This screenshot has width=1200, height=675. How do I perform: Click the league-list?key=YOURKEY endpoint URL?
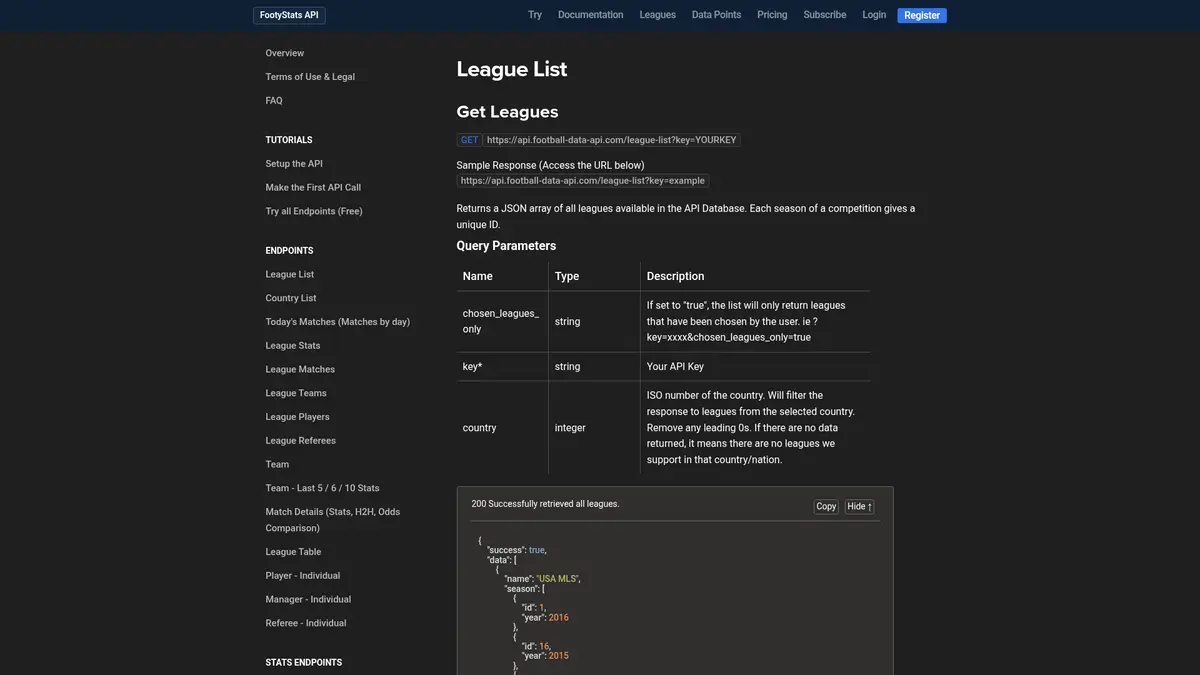[x=612, y=140]
